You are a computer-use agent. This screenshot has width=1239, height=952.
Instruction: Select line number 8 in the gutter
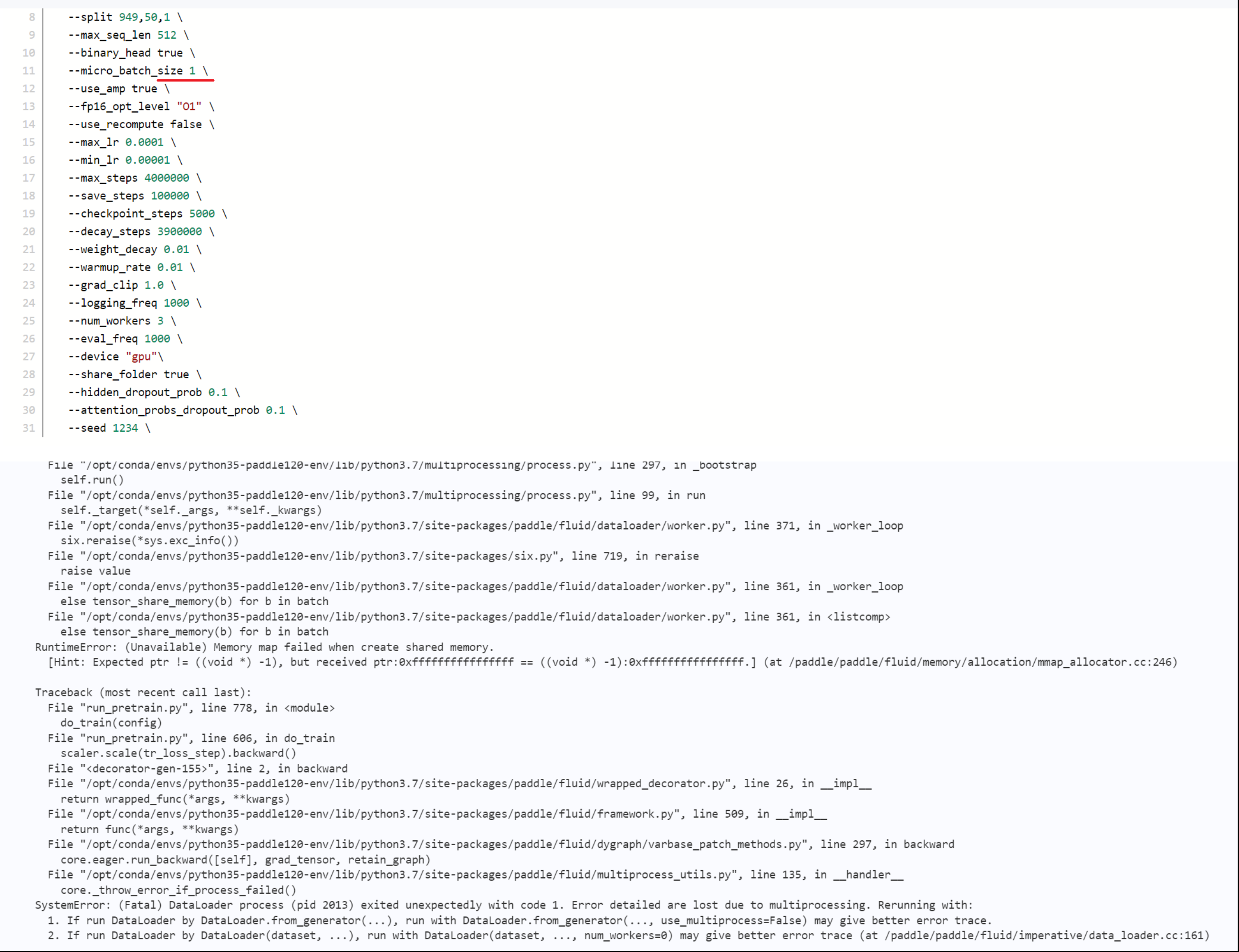pos(31,17)
